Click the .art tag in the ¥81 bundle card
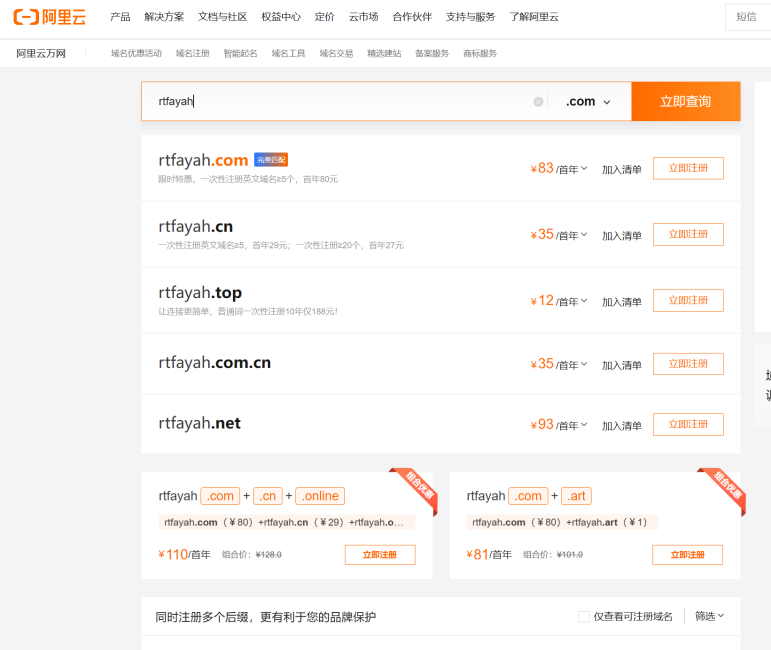The image size is (771, 650). tap(576, 496)
